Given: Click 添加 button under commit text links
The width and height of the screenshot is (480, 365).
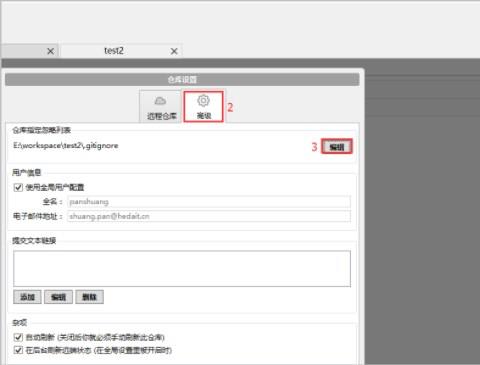Looking at the screenshot, I should [x=27, y=297].
